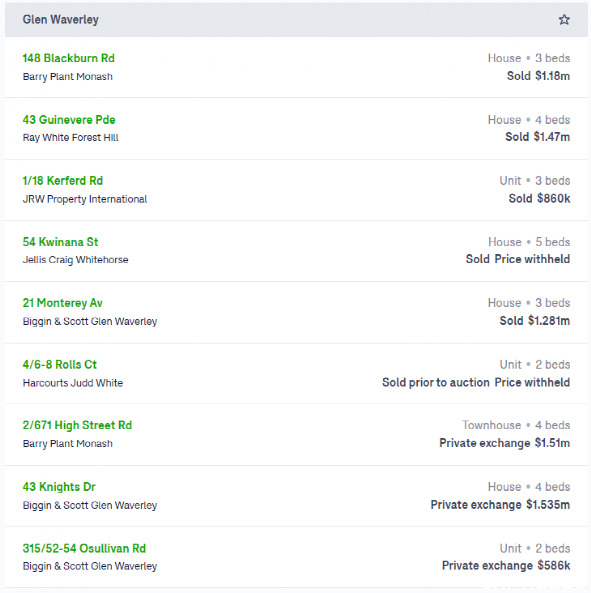The width and height of the screenshot is (591, 593).
Task: Click the Private exchange $1.51m result
Action: (x=504, y=443)
